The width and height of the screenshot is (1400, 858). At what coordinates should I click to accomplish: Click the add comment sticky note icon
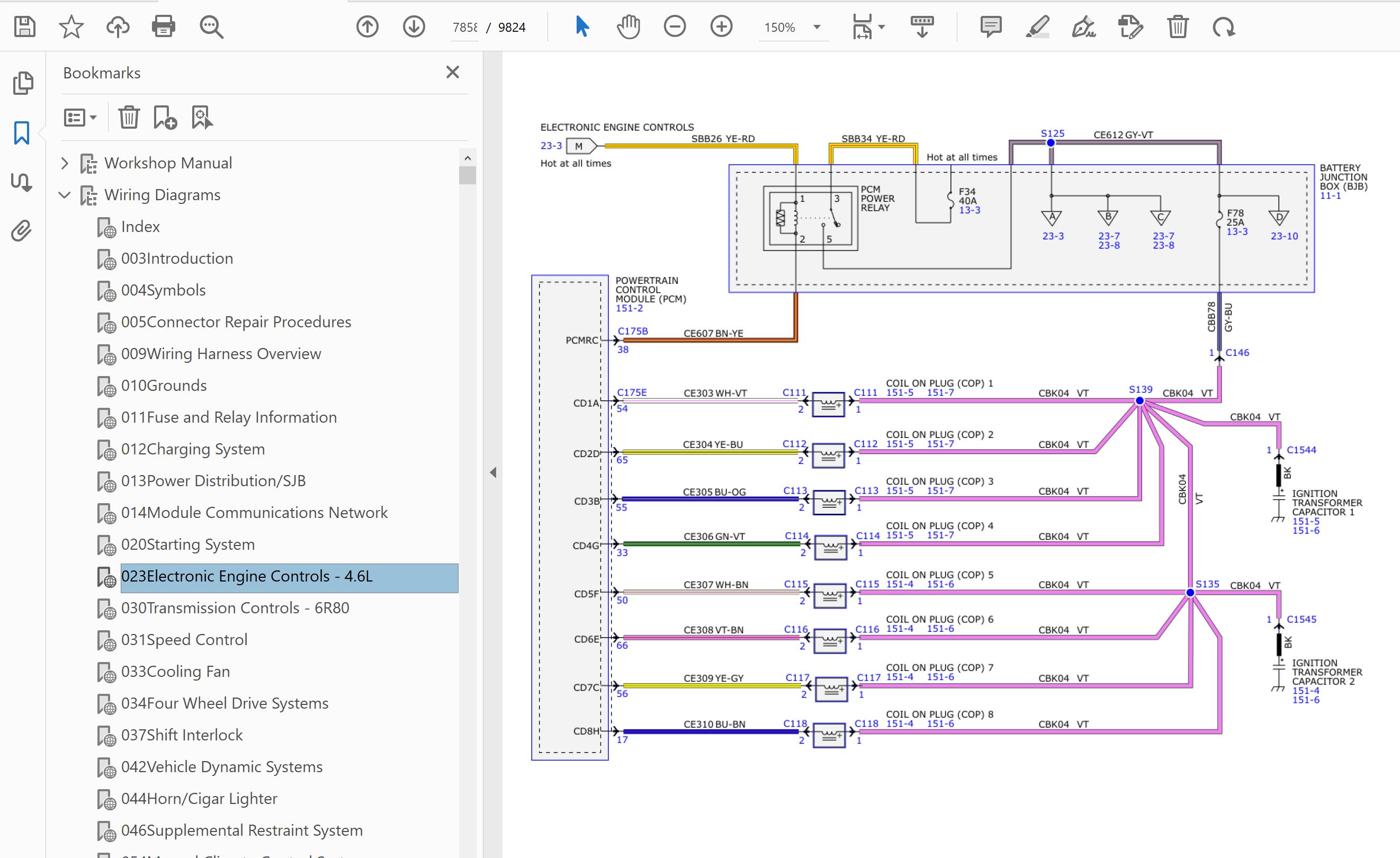pos(990,26)
